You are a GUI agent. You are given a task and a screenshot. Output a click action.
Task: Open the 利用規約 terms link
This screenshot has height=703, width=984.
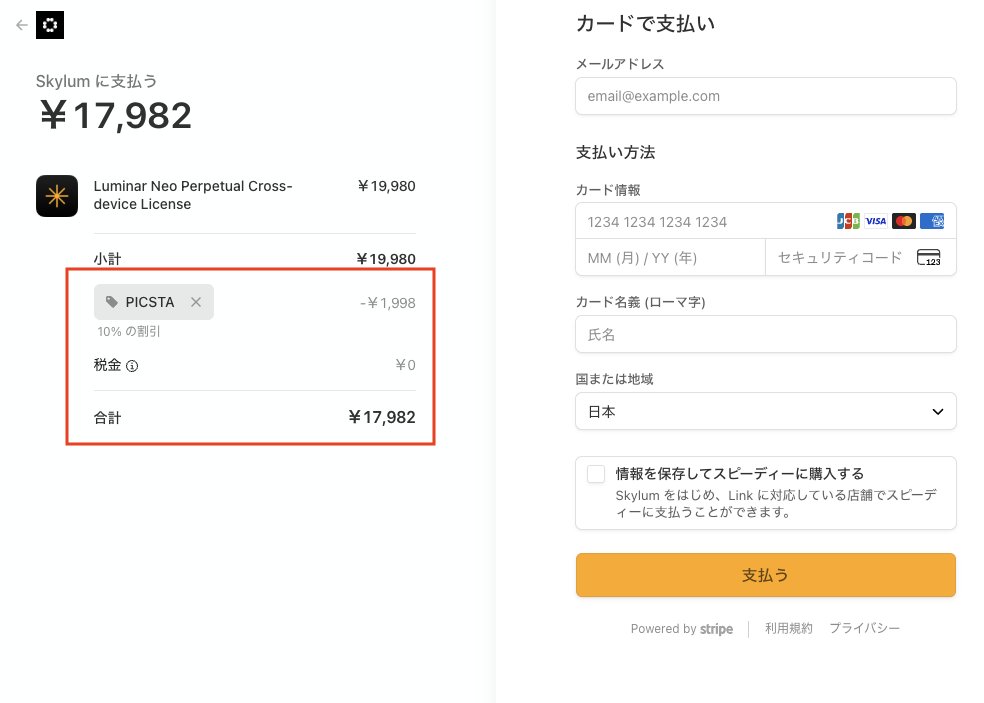(x=789, y=629)
